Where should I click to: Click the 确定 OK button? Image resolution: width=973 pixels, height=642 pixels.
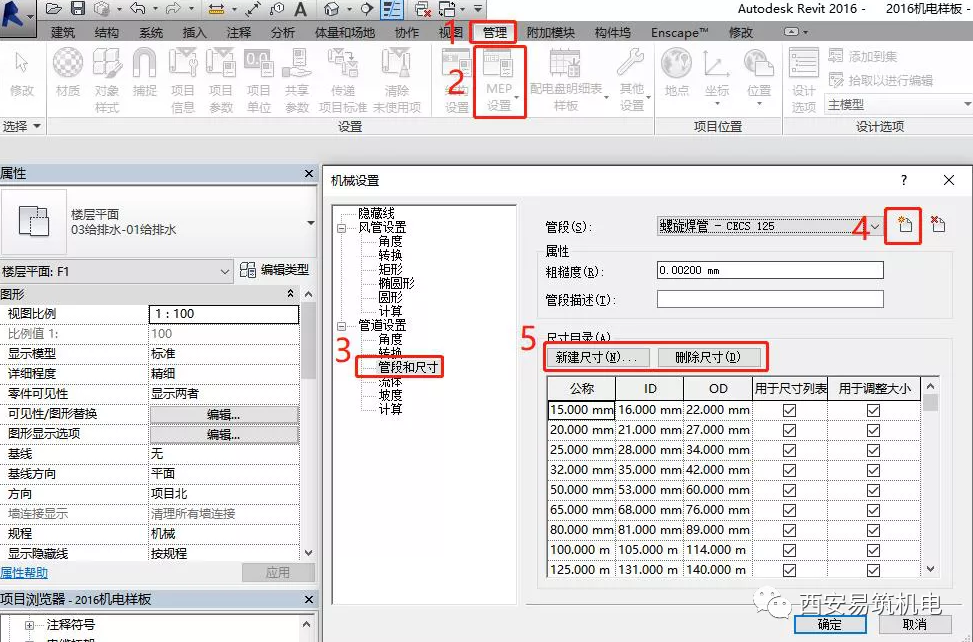830,625
